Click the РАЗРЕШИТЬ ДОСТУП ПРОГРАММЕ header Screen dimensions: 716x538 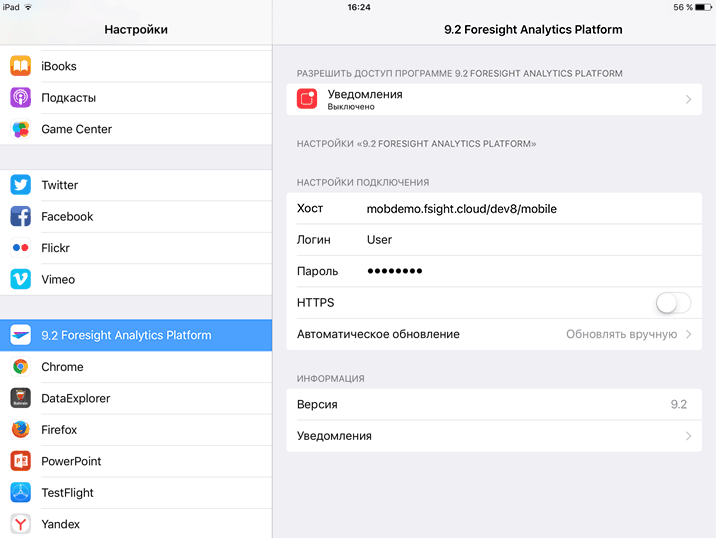(459, 74)
